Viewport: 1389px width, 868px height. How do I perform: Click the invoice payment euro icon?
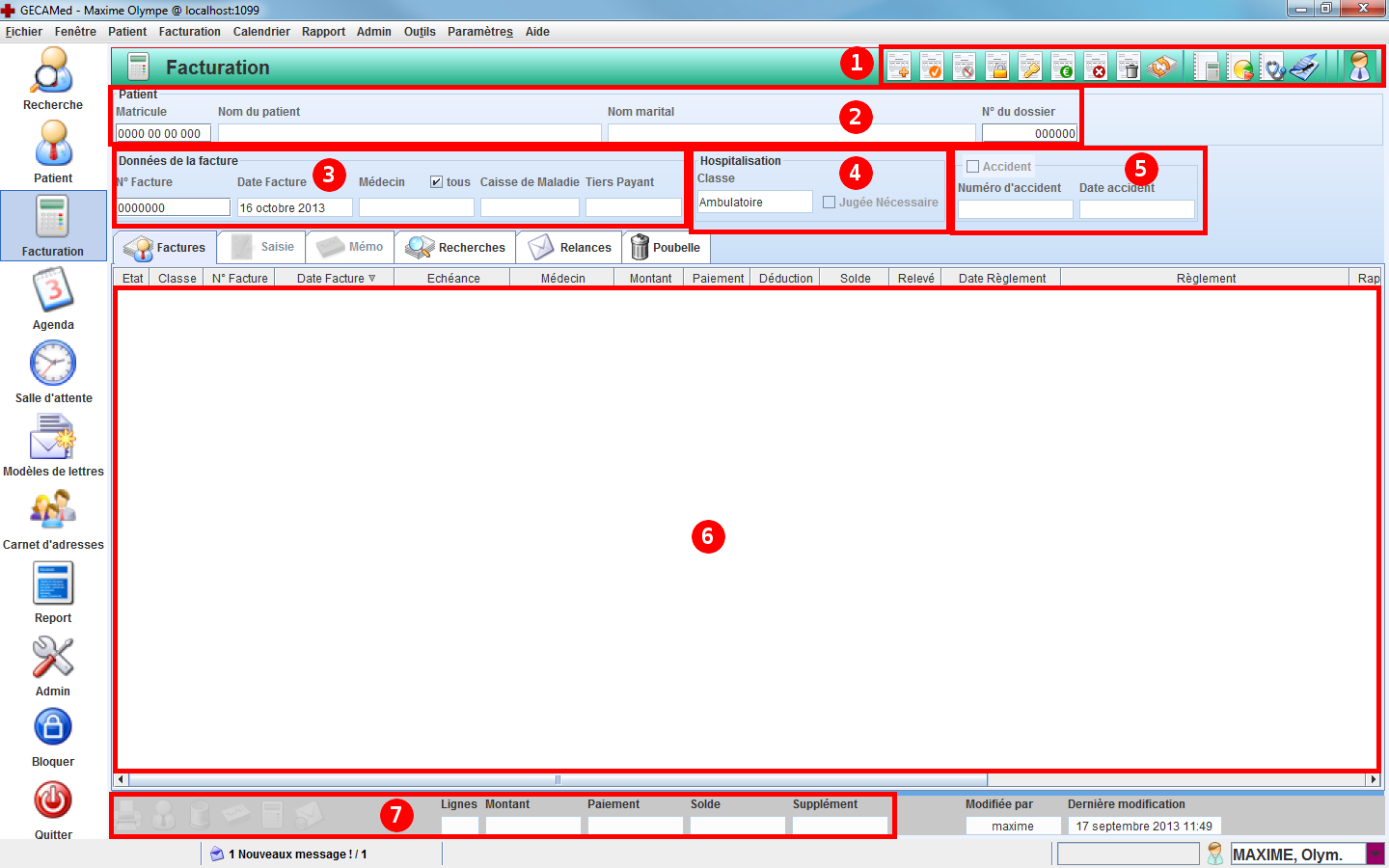coord(1063,68)
